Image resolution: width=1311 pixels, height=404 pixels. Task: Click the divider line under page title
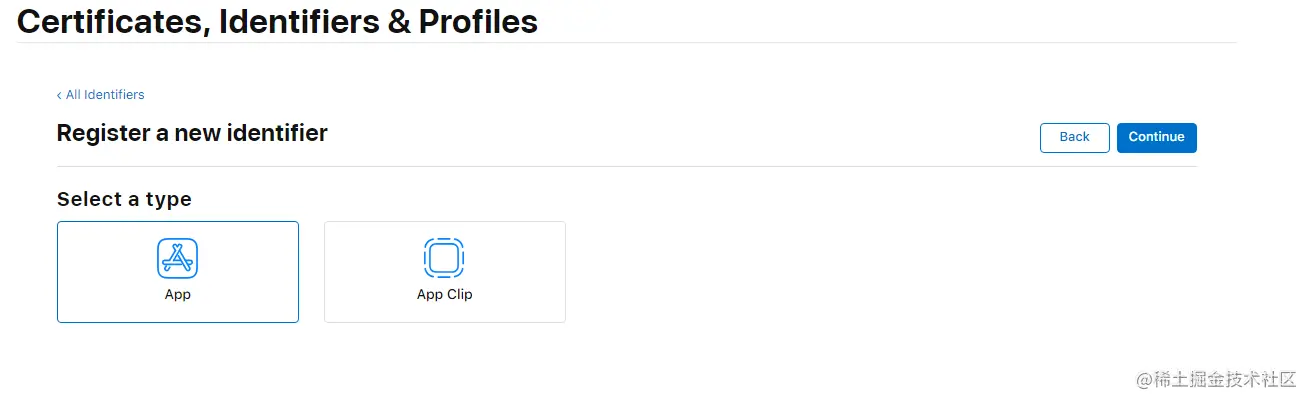point(626,43)
